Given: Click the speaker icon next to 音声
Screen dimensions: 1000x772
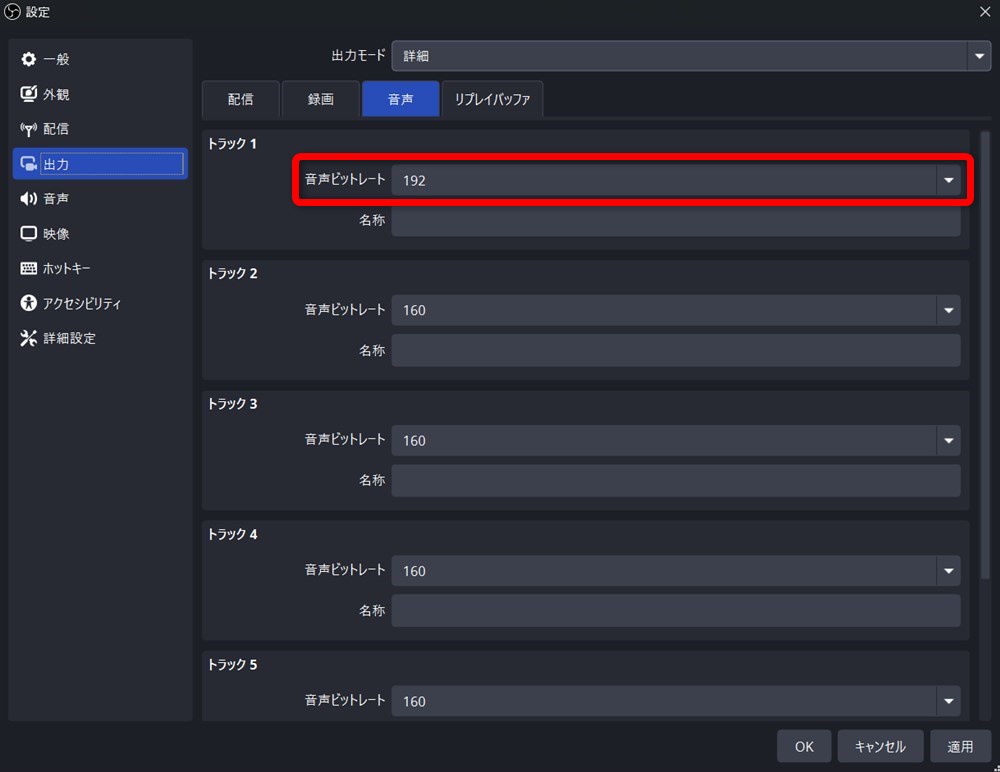Looking at the screenshot, I should coord(29,198).
